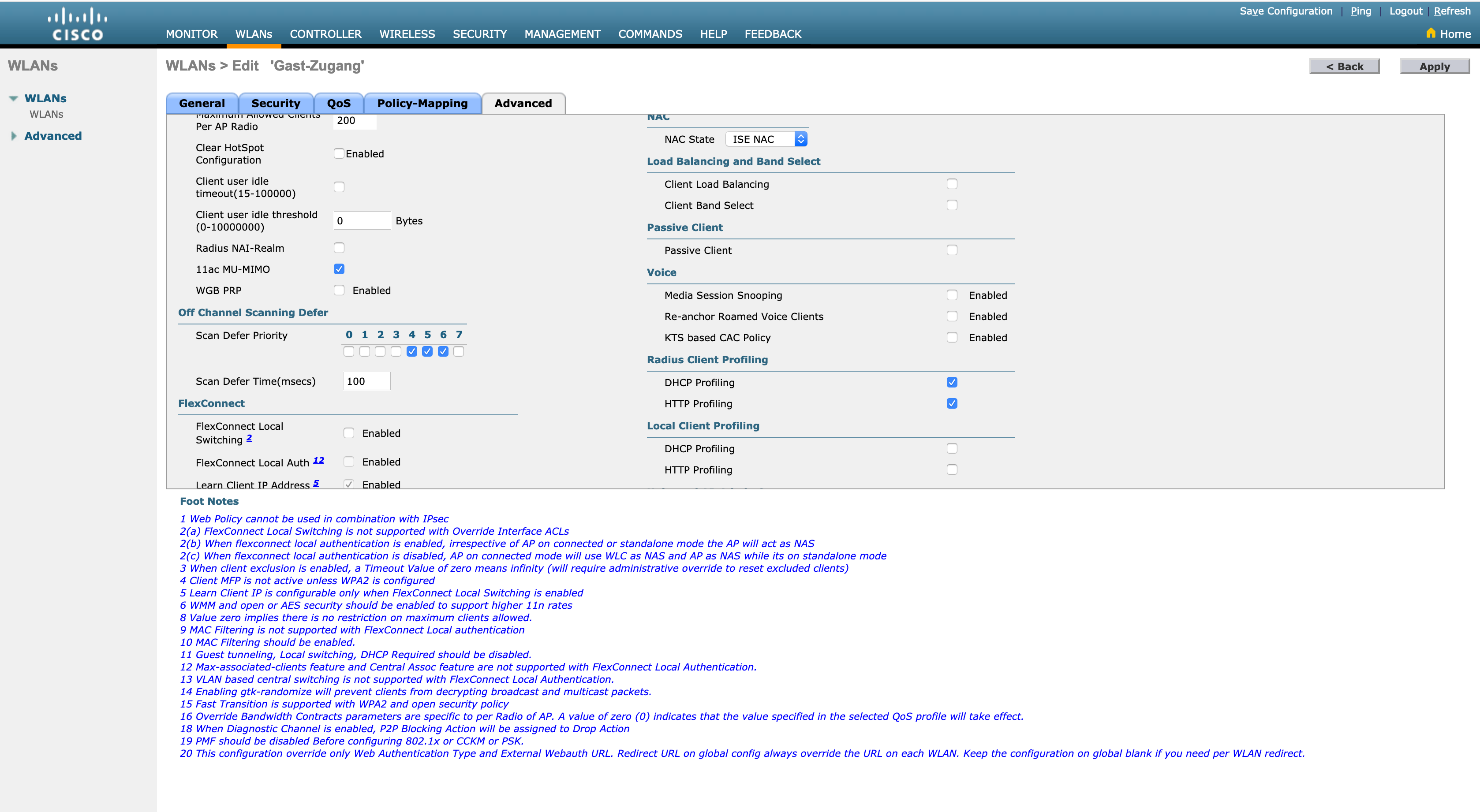Image resolution: width=1480 pixels, height=812 pixels.
Task: Uncheck Scan Defer Priority 6 checkbox
Action: pos(443,351)
